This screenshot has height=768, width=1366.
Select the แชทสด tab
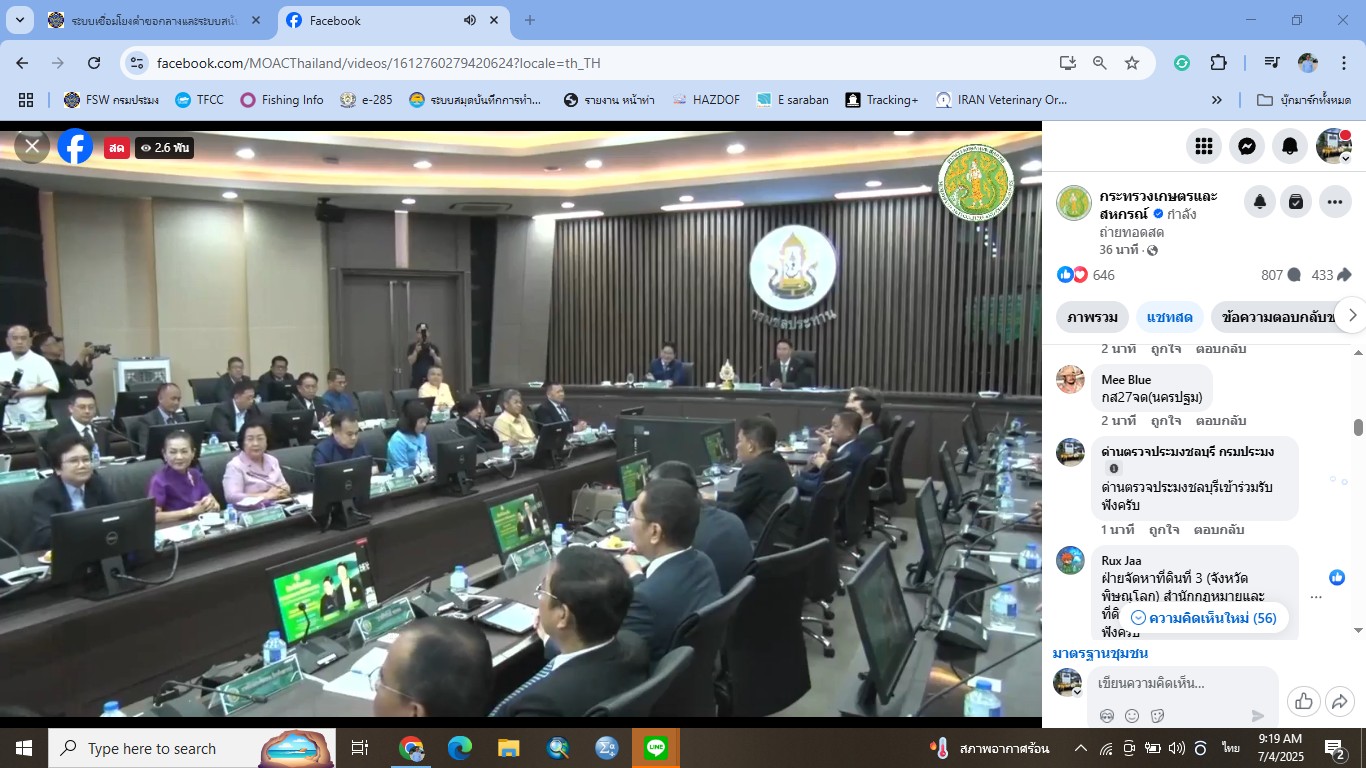click(1170, 317)
